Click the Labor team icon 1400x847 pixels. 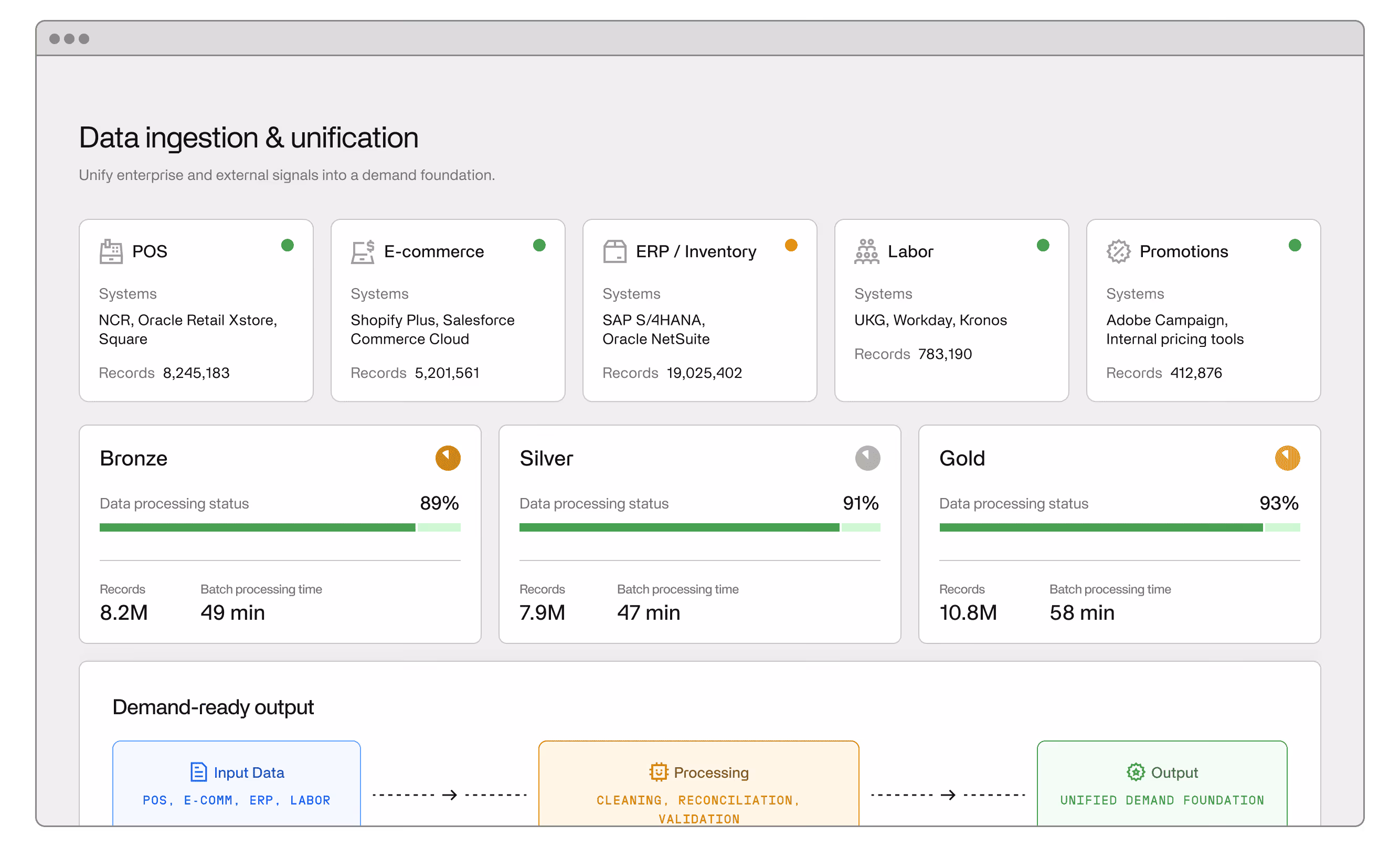(x=866, y=251)
